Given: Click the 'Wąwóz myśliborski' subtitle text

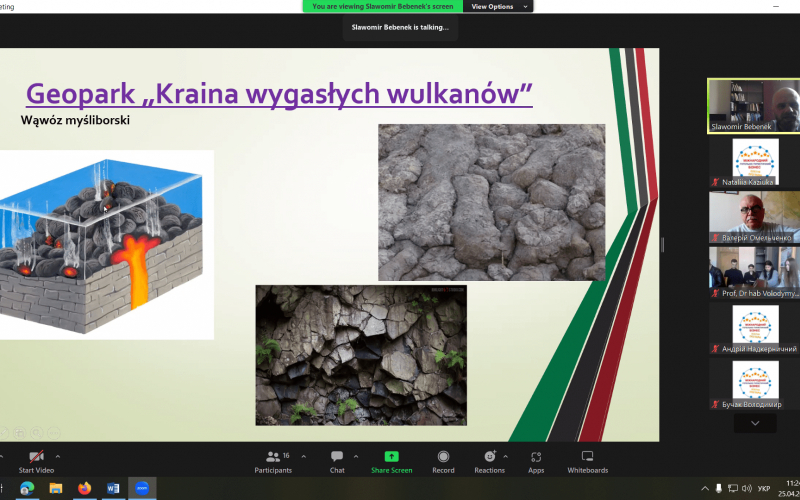Looking at the screenshot, I should (75, 120).
